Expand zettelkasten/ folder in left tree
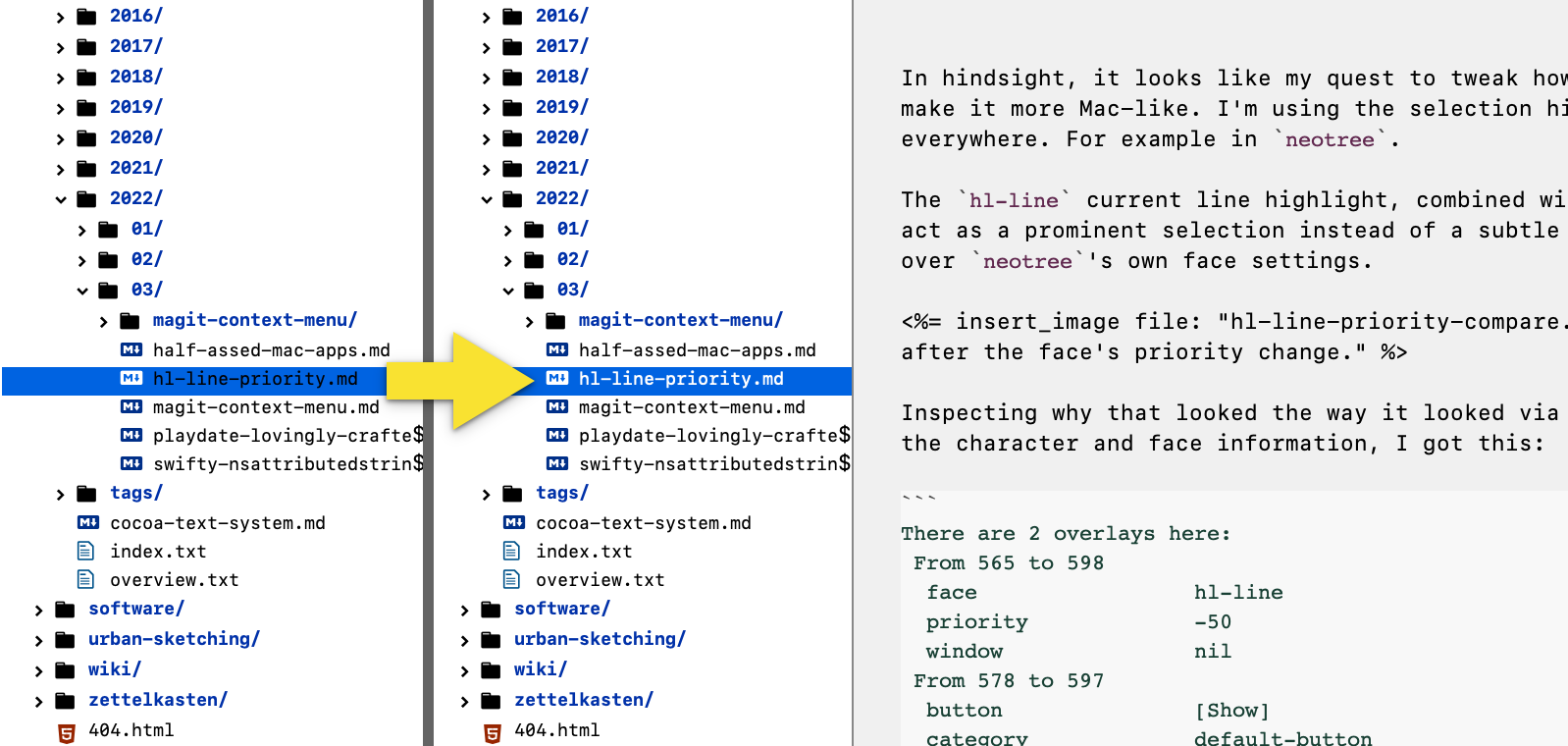The width and height of the screenshot is (1568, 746). coord(38,703)
